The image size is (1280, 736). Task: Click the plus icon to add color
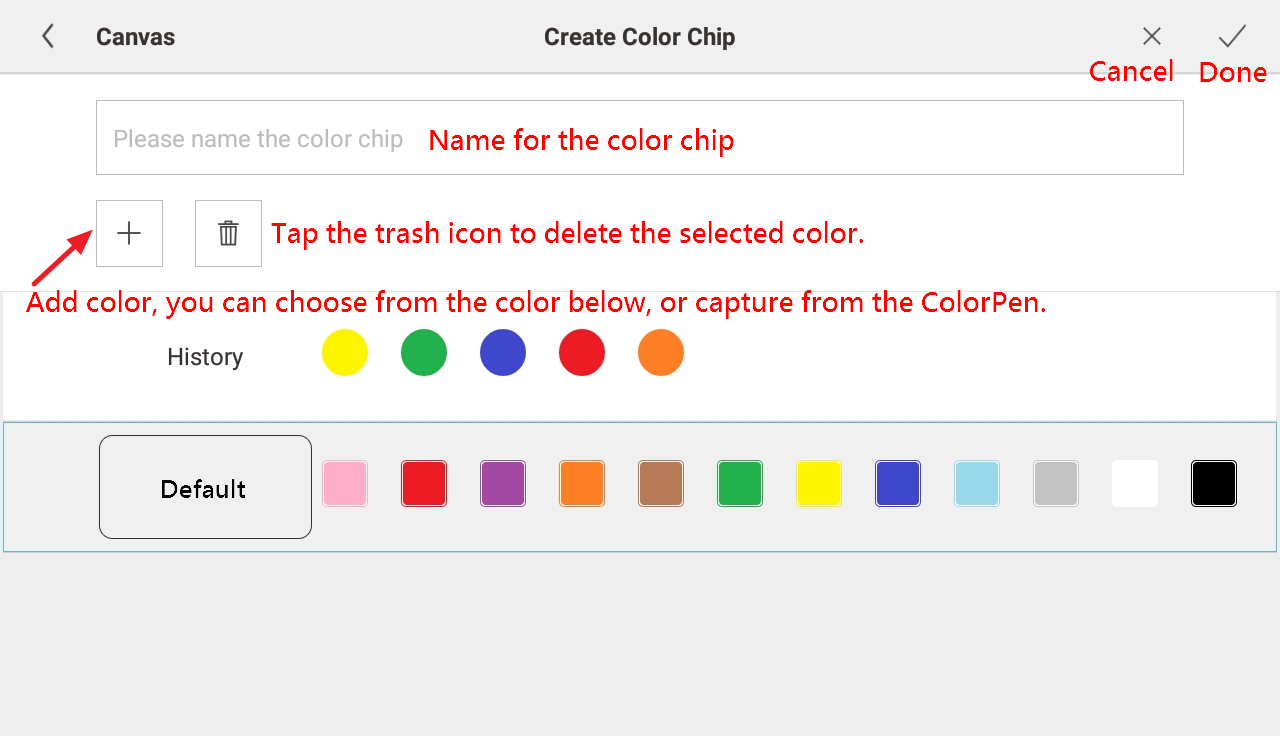click(x=129, y=234)
